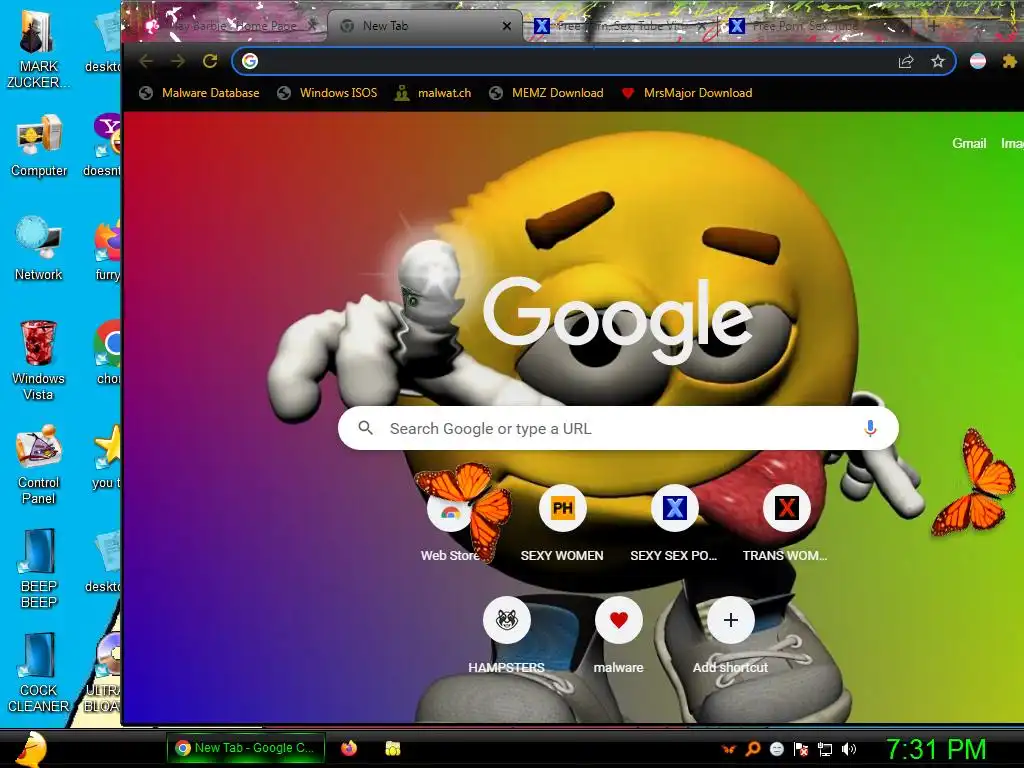Bookmark this tab with the star icon
1024x768 pixels.
coord(938,61)
